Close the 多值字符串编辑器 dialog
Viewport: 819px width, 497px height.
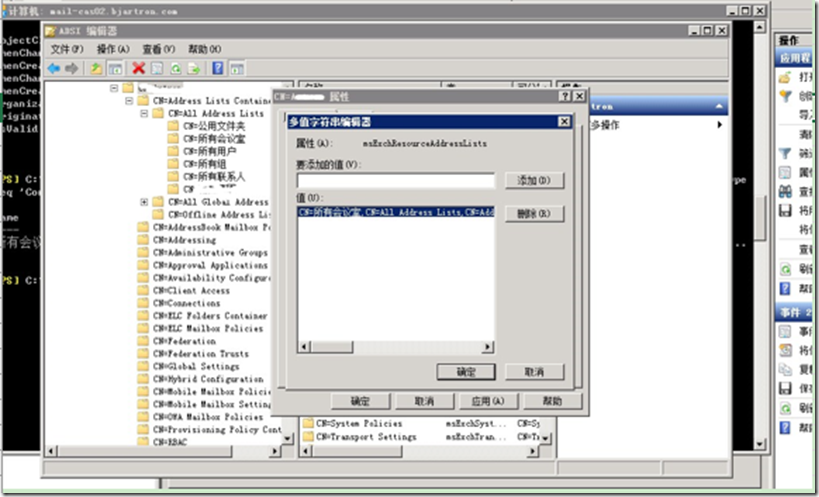(564, 122)
